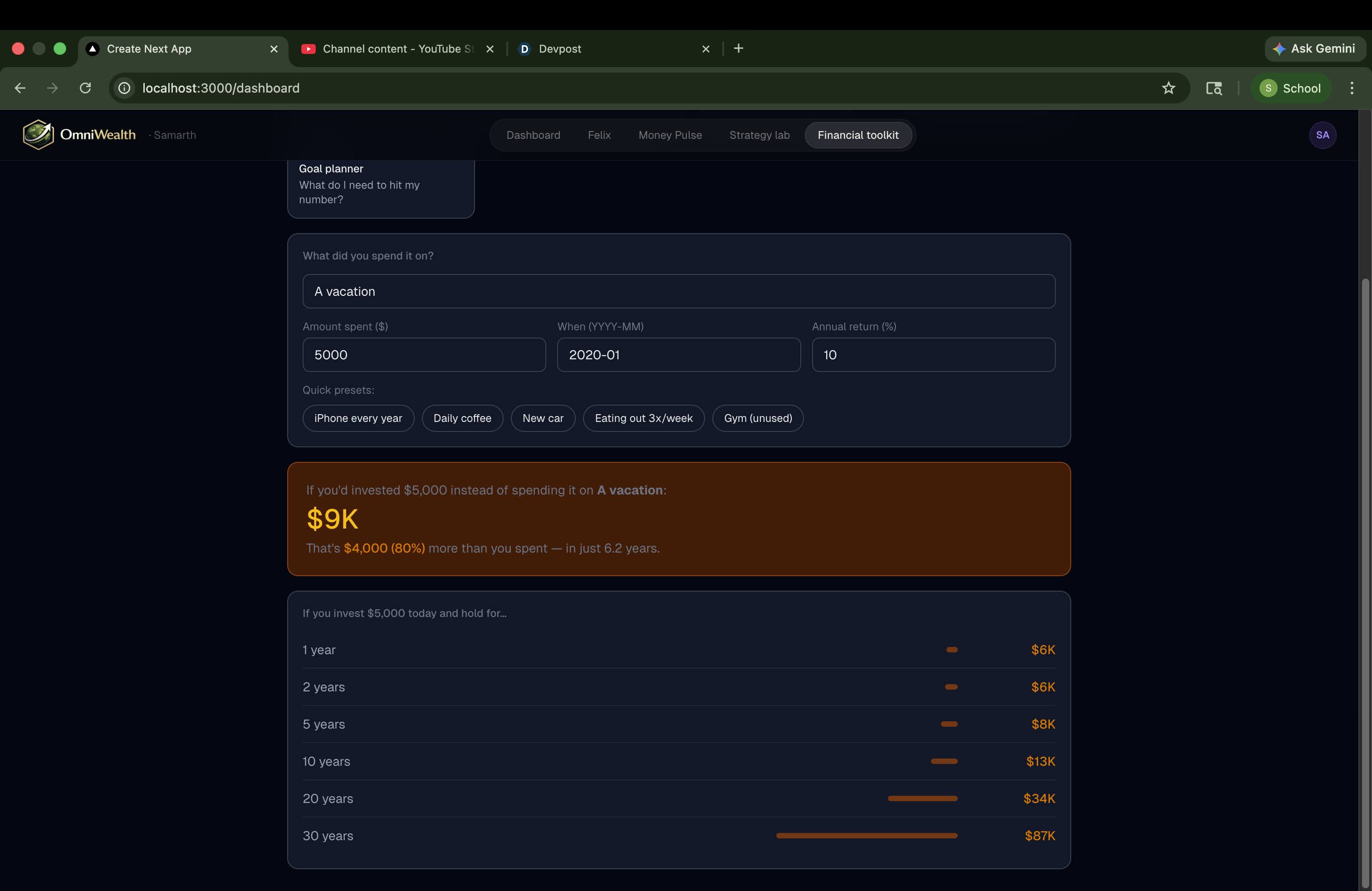Screen dimensions: 1372x891
Task: Open new browser tab
Action: 739,49
